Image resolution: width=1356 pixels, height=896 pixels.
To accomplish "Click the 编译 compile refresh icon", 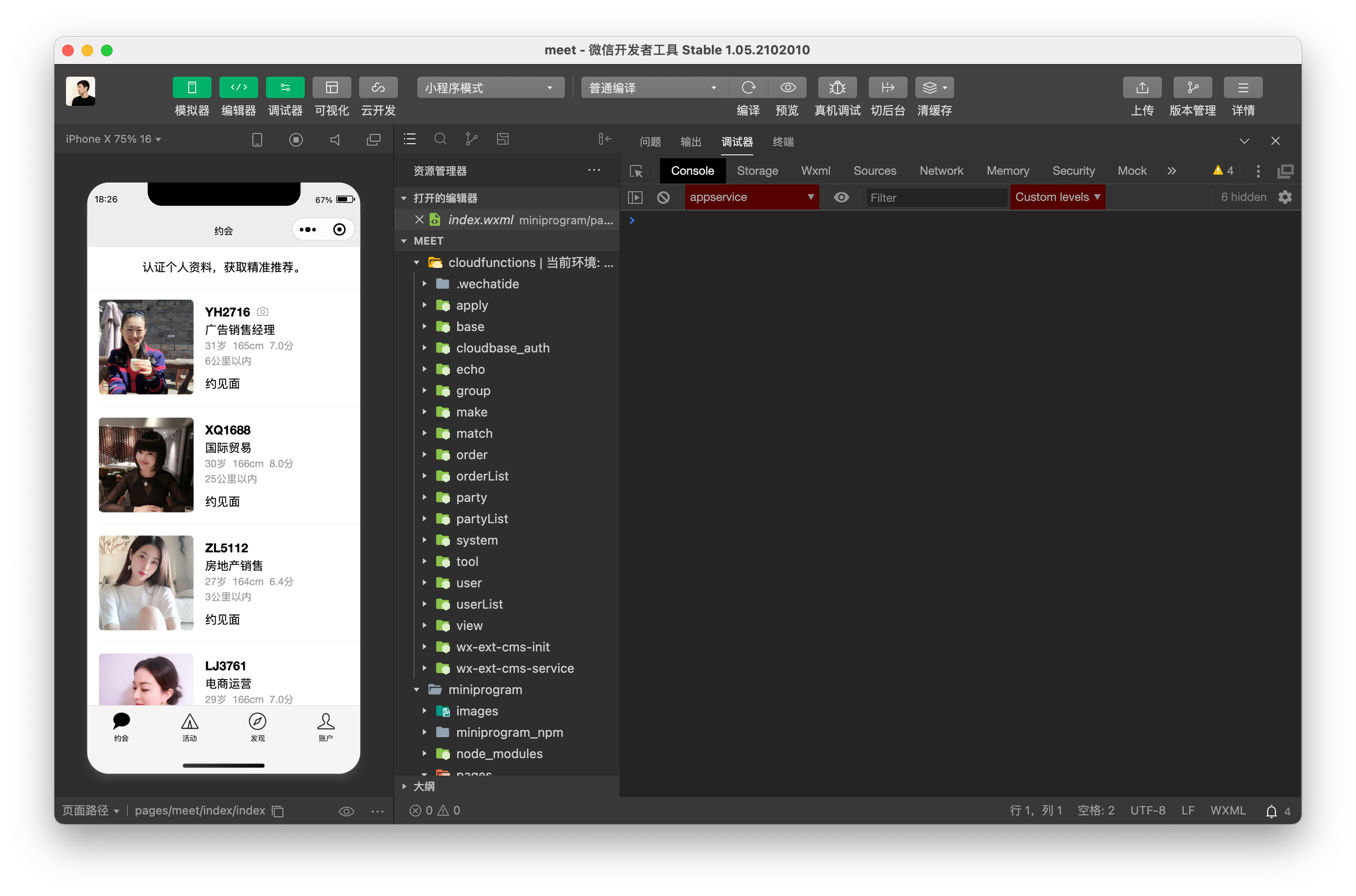I will [x=748, y=87].
